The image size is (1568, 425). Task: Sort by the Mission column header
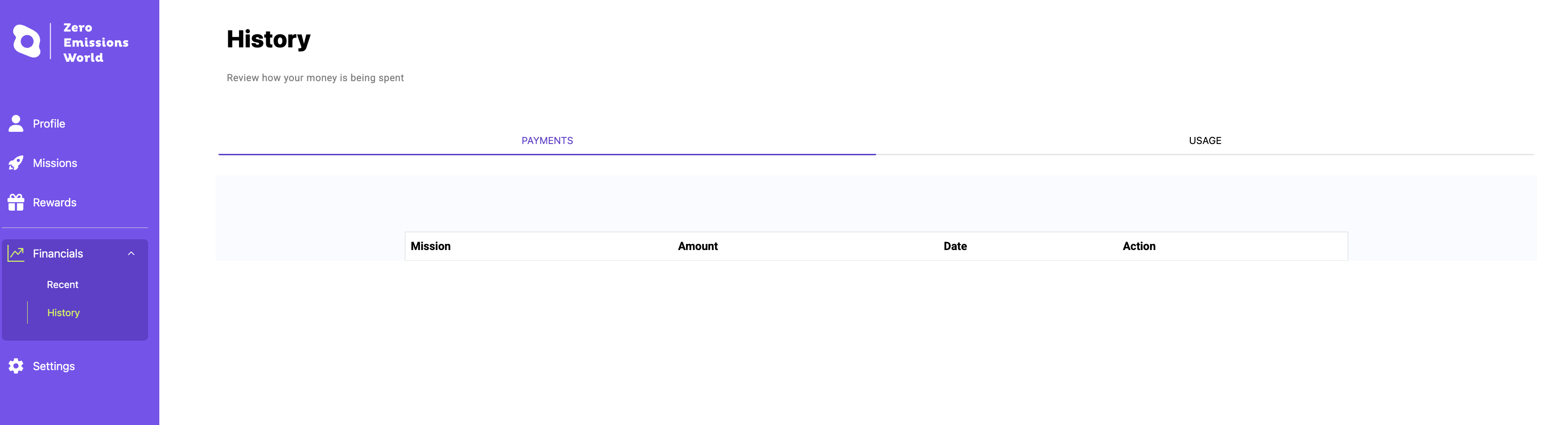(430, 247)
